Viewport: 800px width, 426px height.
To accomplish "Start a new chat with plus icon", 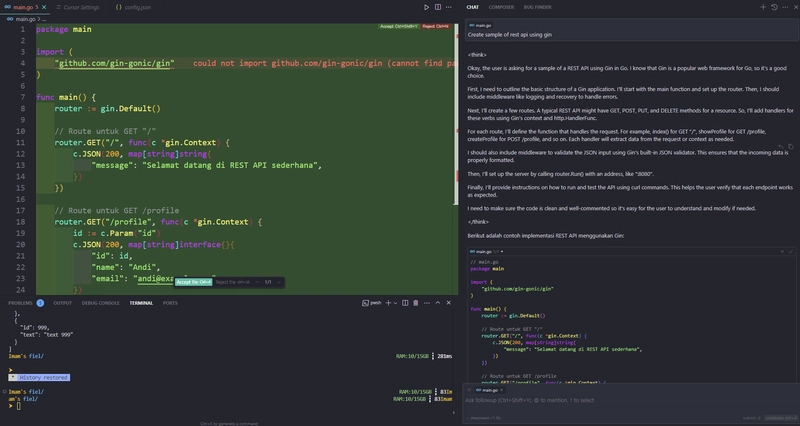I will coord(762,7).
